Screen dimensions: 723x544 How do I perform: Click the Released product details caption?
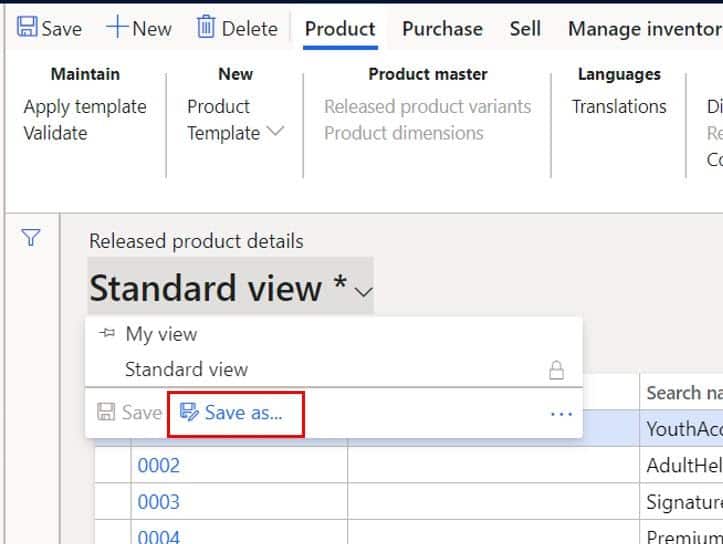[196, 241]
